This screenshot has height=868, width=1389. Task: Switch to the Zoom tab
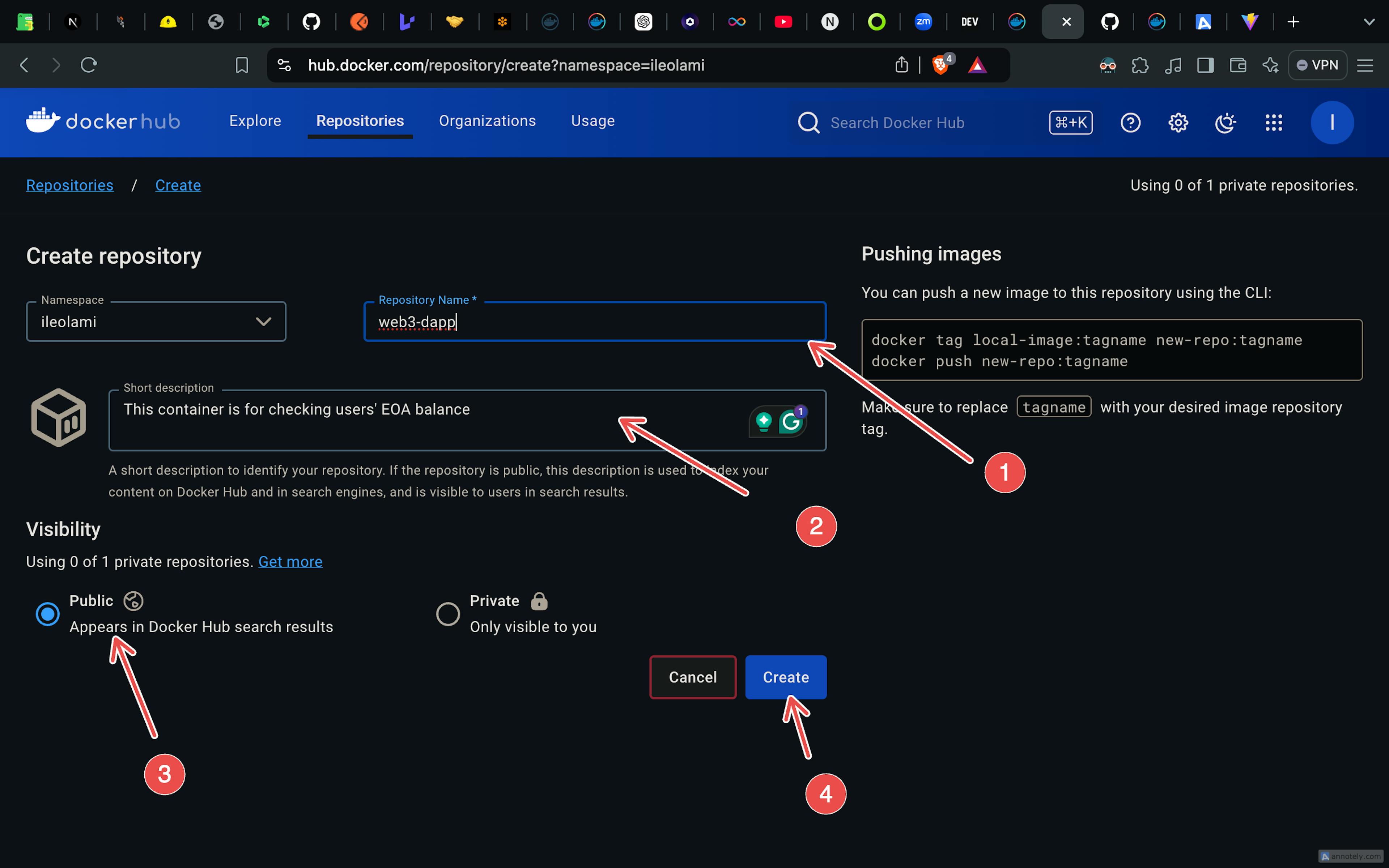click(923, 22)
